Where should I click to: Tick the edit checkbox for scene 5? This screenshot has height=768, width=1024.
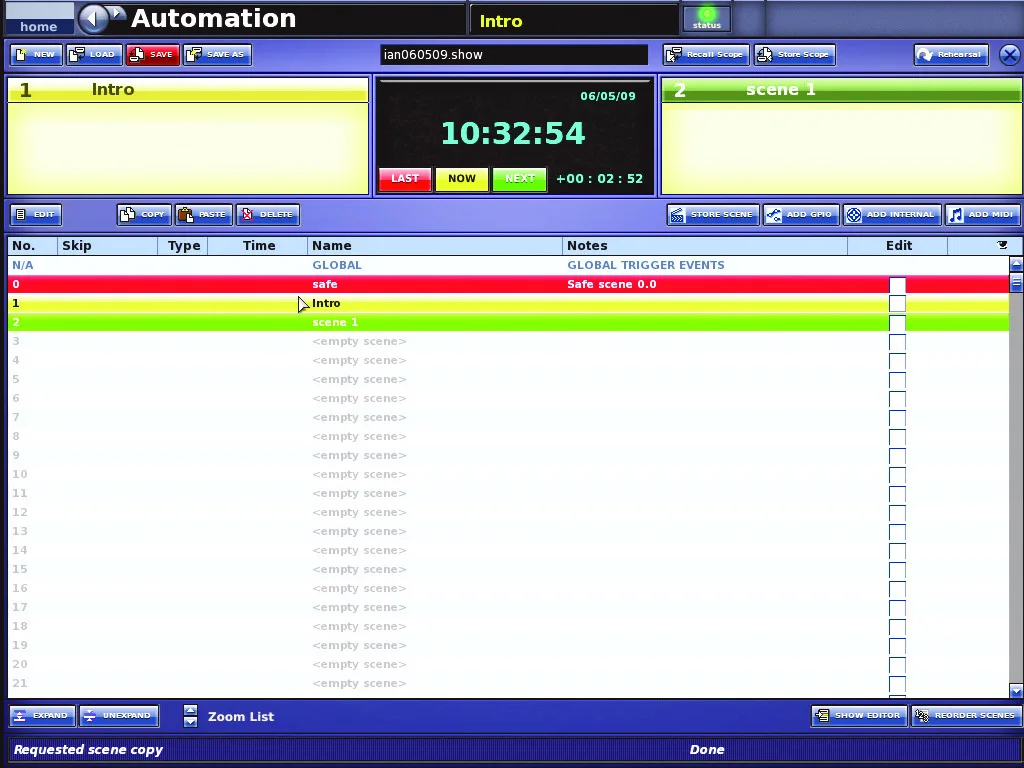coord(897,380)
